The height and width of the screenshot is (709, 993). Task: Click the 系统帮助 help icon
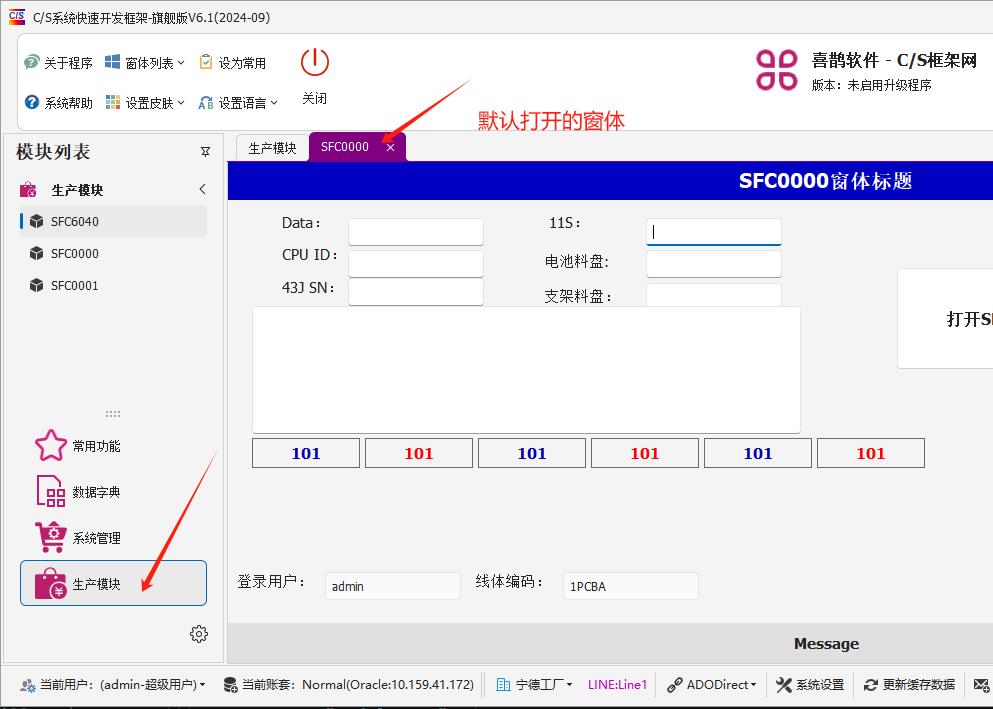coord(32,103)
